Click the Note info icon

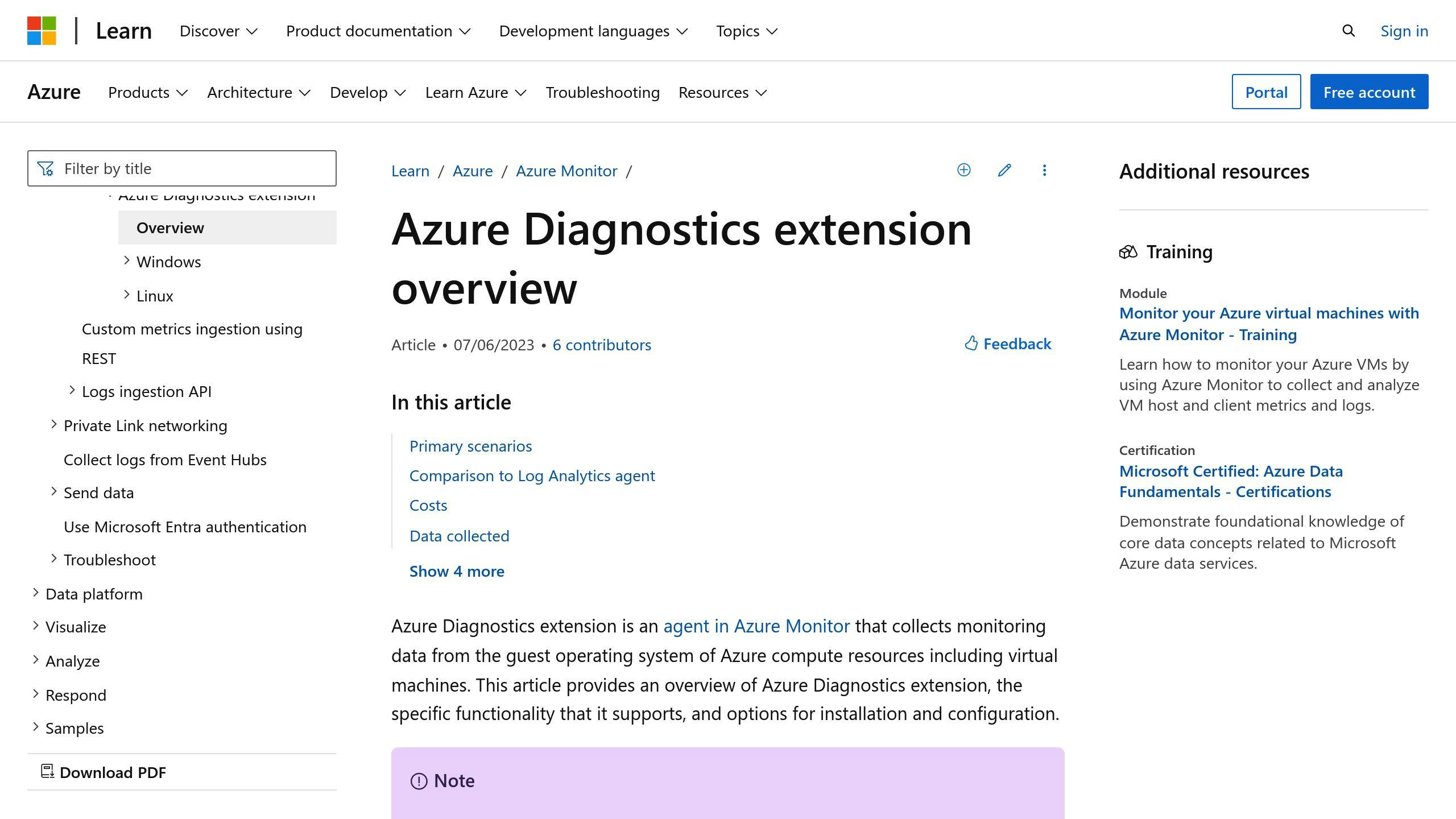419,781
